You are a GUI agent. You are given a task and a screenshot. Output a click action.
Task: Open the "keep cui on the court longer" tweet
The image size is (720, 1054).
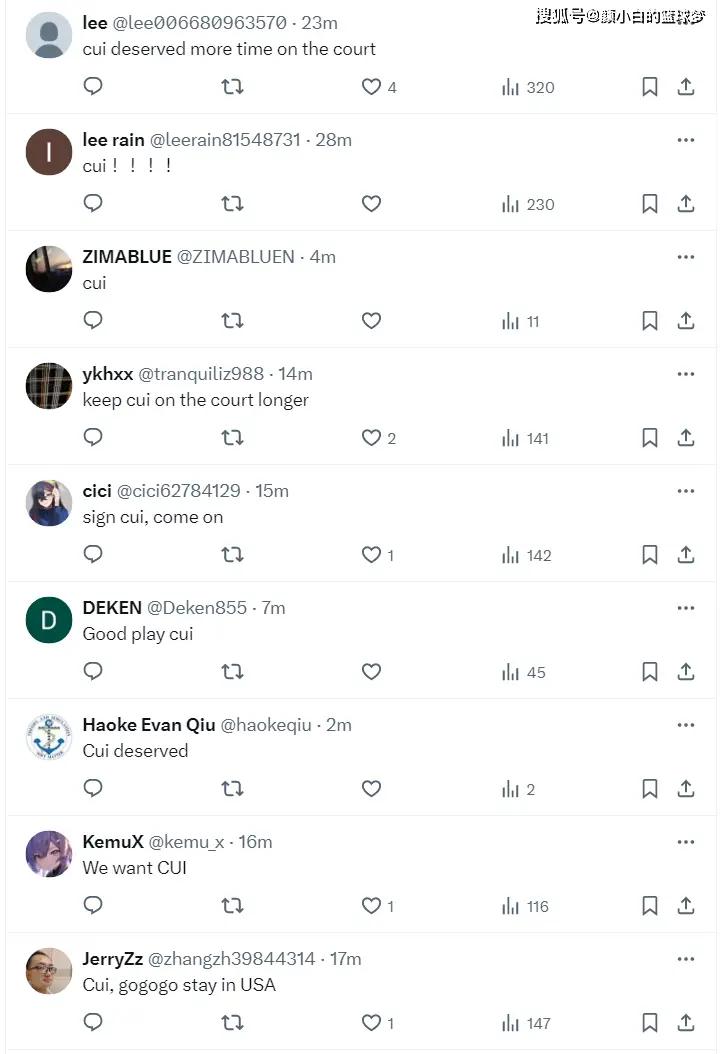[x=196, y=400]
